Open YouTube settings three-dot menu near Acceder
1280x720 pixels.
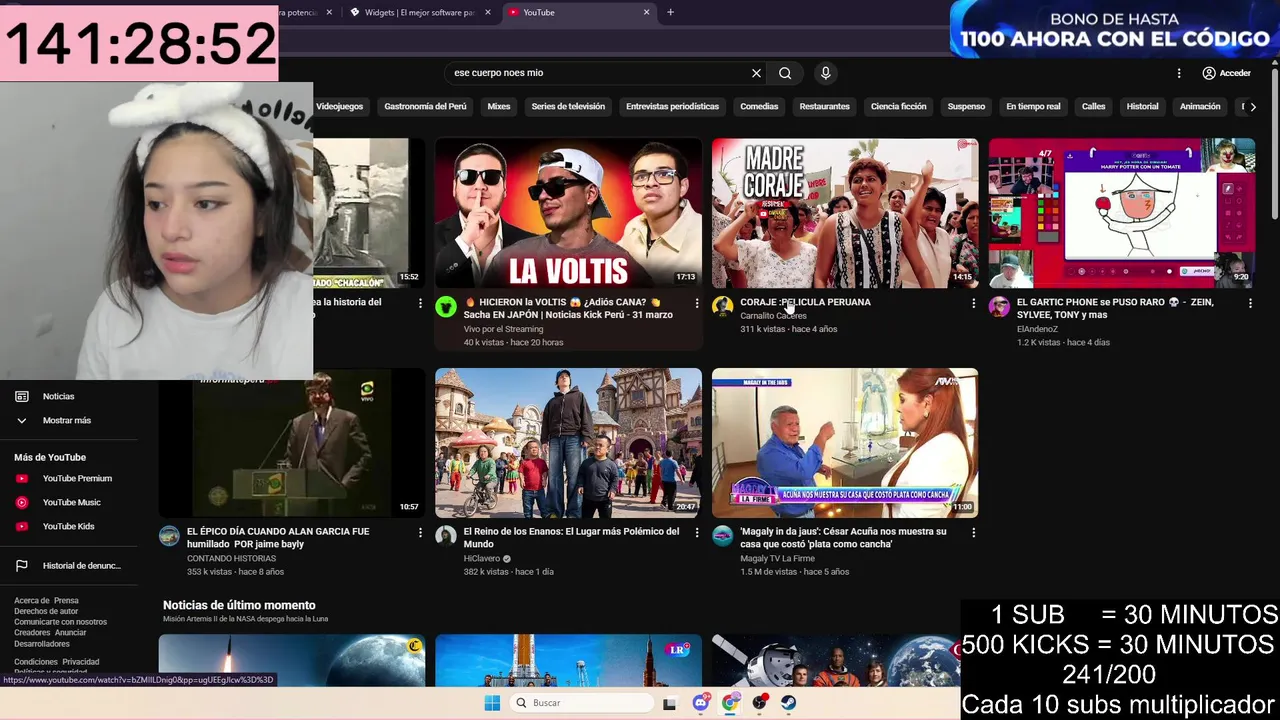point(1179,73)
